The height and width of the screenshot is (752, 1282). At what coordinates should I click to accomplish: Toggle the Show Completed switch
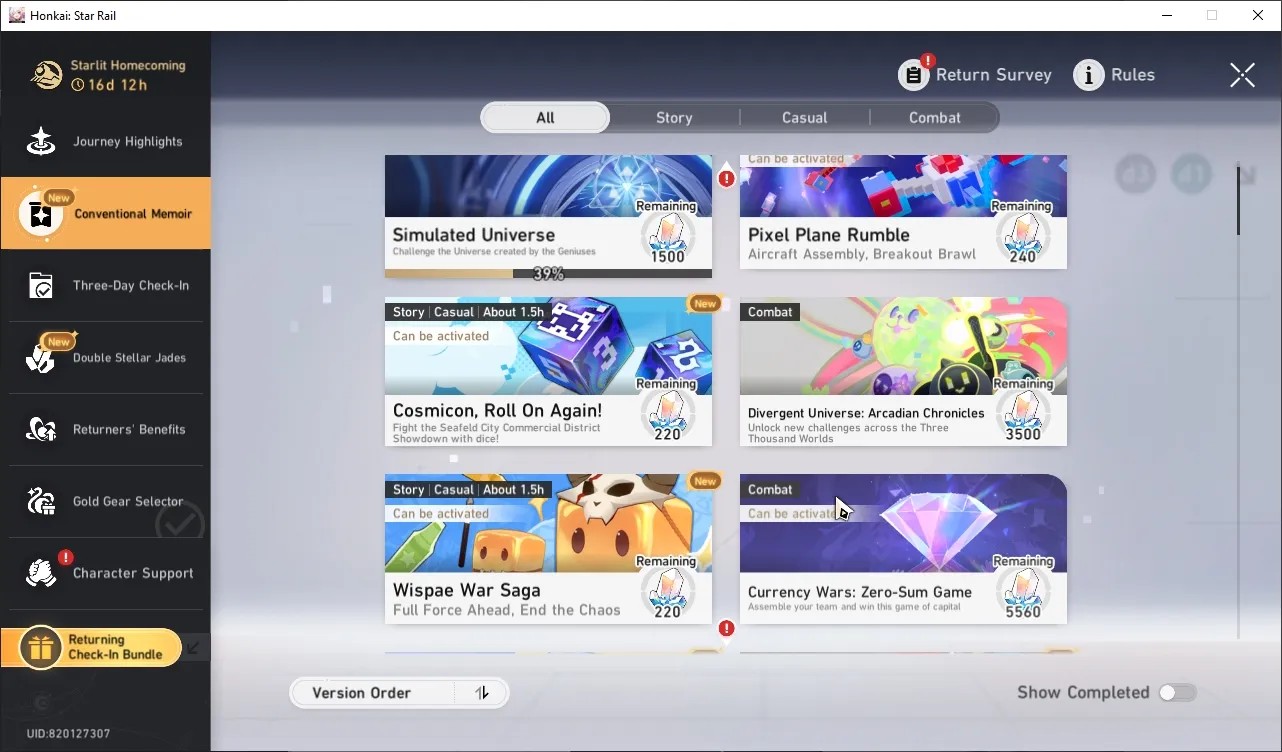point(1177,693)
